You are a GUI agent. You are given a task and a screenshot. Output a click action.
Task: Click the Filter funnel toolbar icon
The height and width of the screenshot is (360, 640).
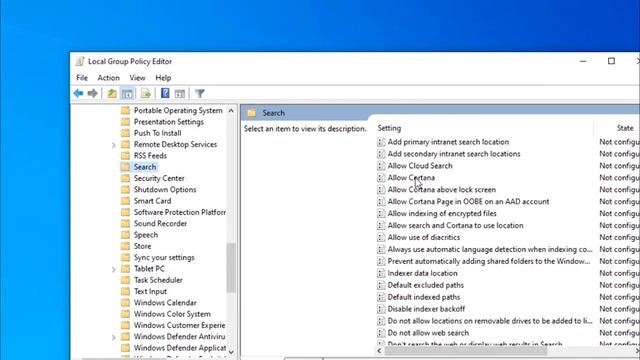[200, 93]
